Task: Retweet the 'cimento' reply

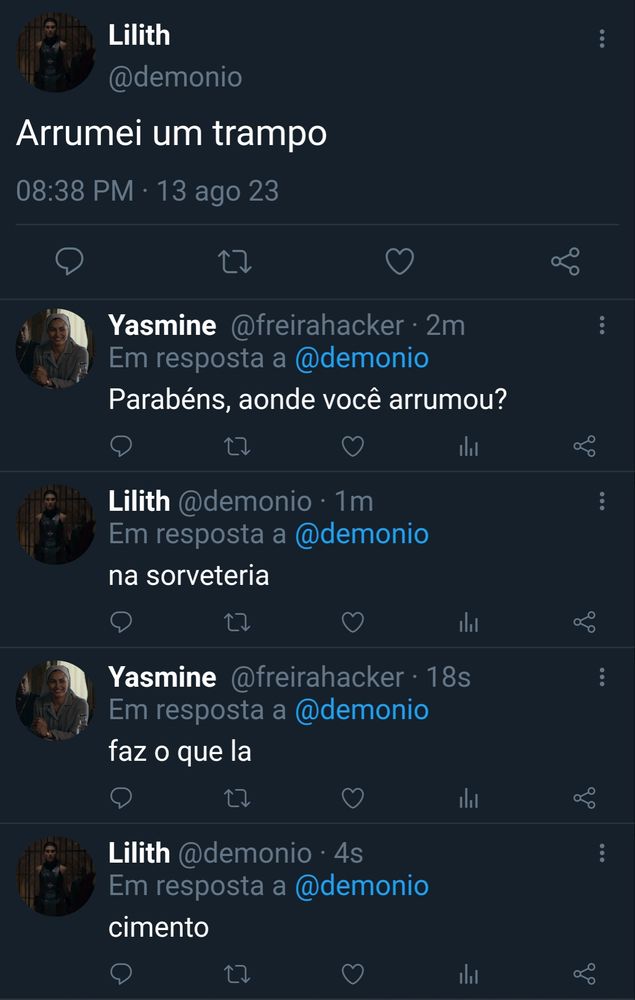Action: pos(237,973)
